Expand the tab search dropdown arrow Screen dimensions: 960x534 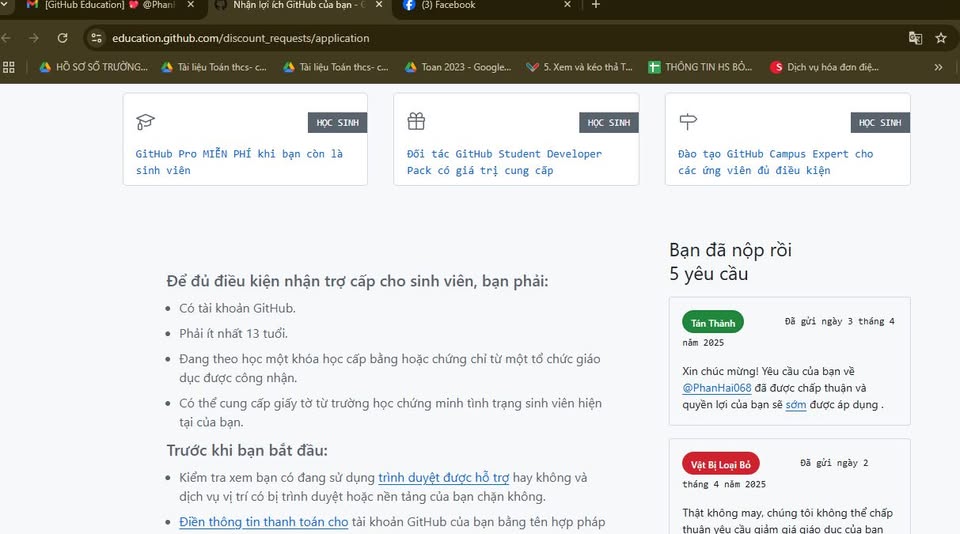(5, 4)
